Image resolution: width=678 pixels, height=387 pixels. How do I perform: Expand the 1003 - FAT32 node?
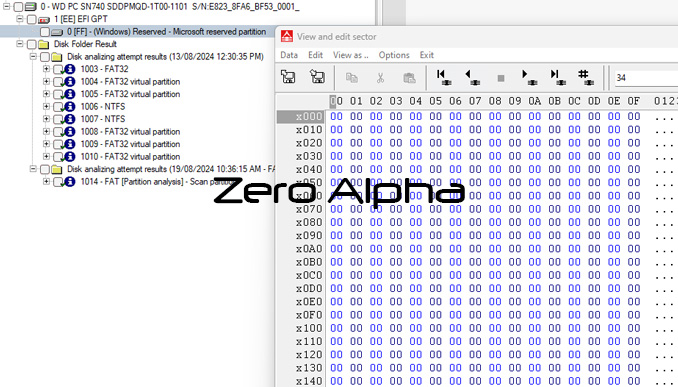click(46, 69)
